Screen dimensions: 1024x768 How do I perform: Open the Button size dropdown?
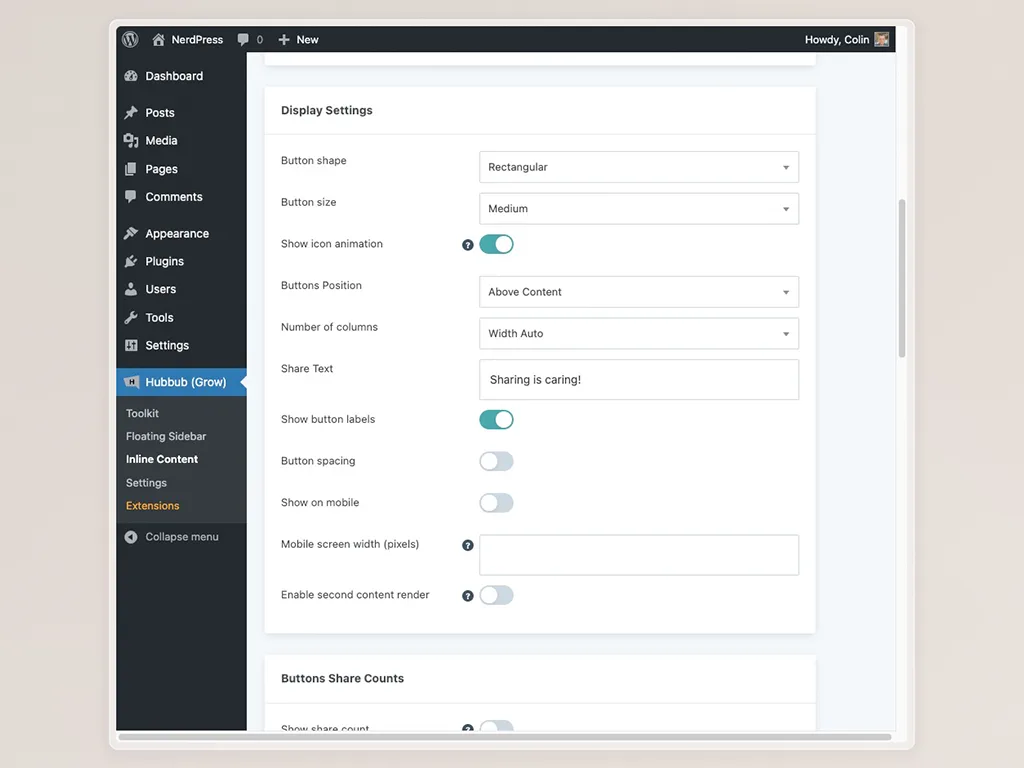coord(639,209)
